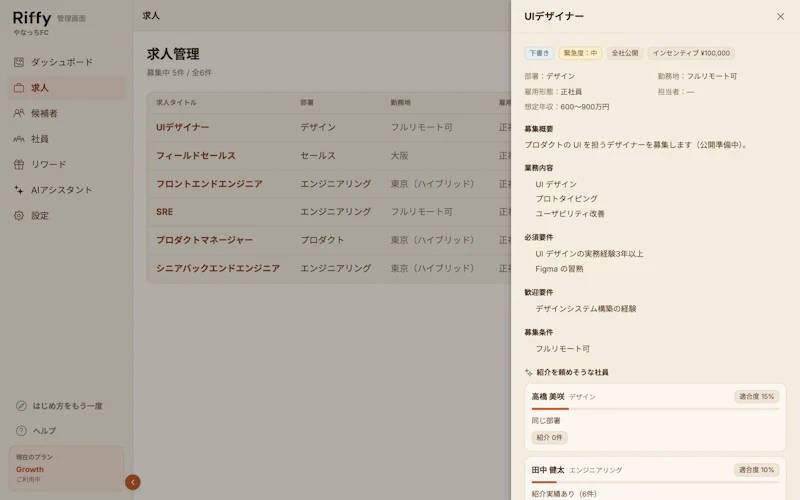Screen dimensions: 800x500
Task: Click the 社員 group icon
Action: [x=19, y=139]
